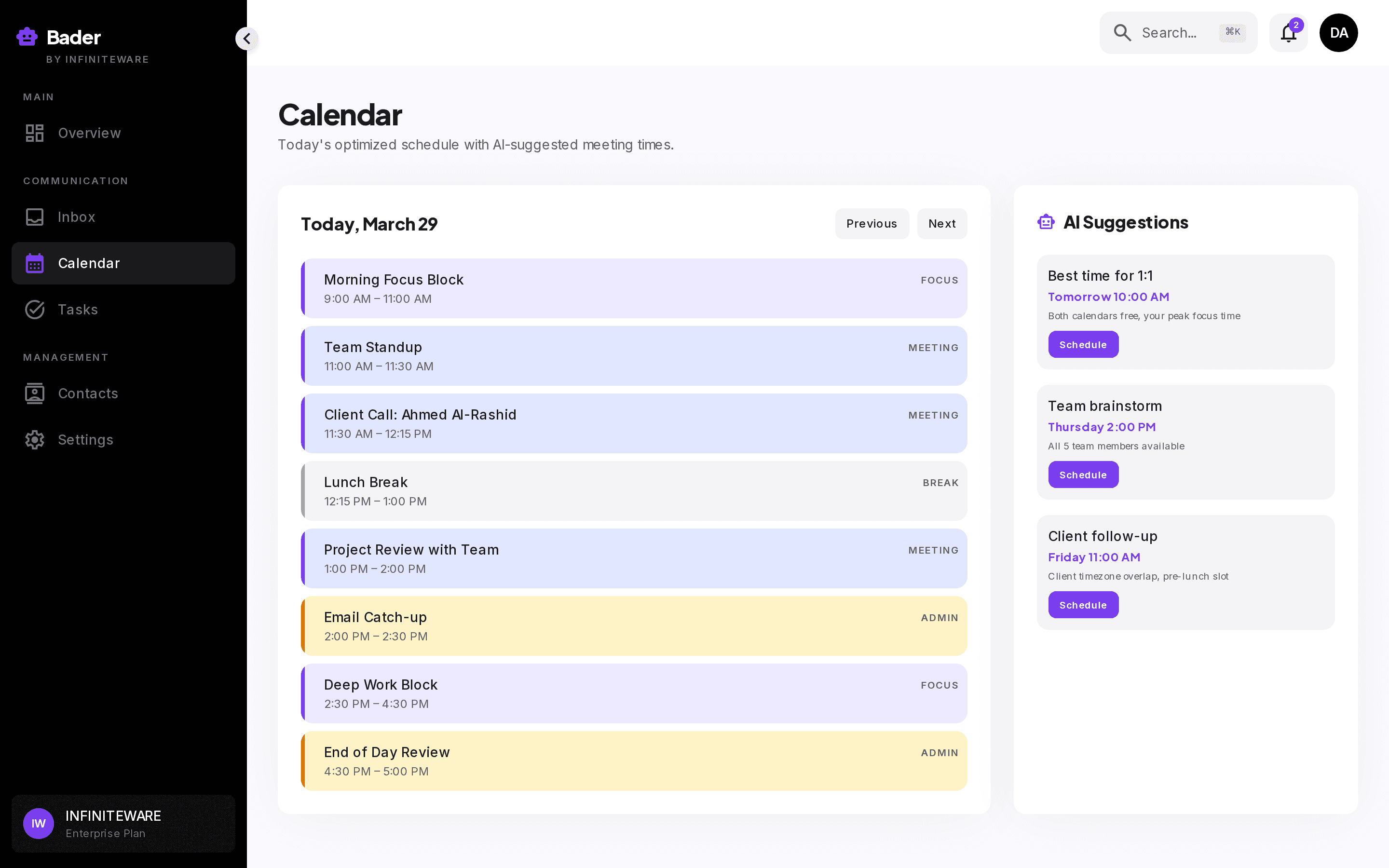Open Contacts in the sidebar
Screen dimensions: 1389x868
pos(123,393)
